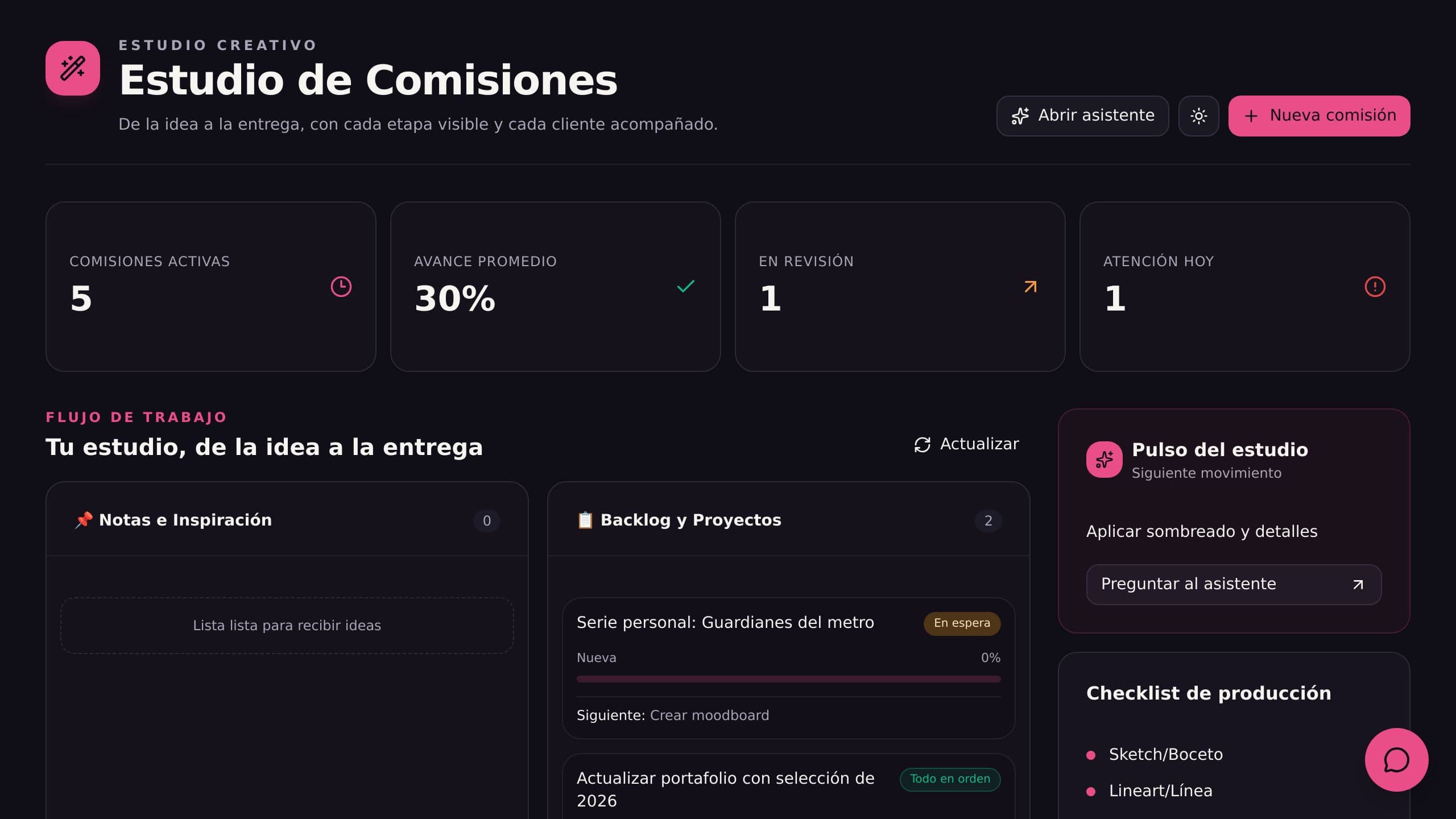This screenshot has height=819, width=1456.
Task: Click the Guardianes del metro progress bar
Action: [x=789, y=679]
